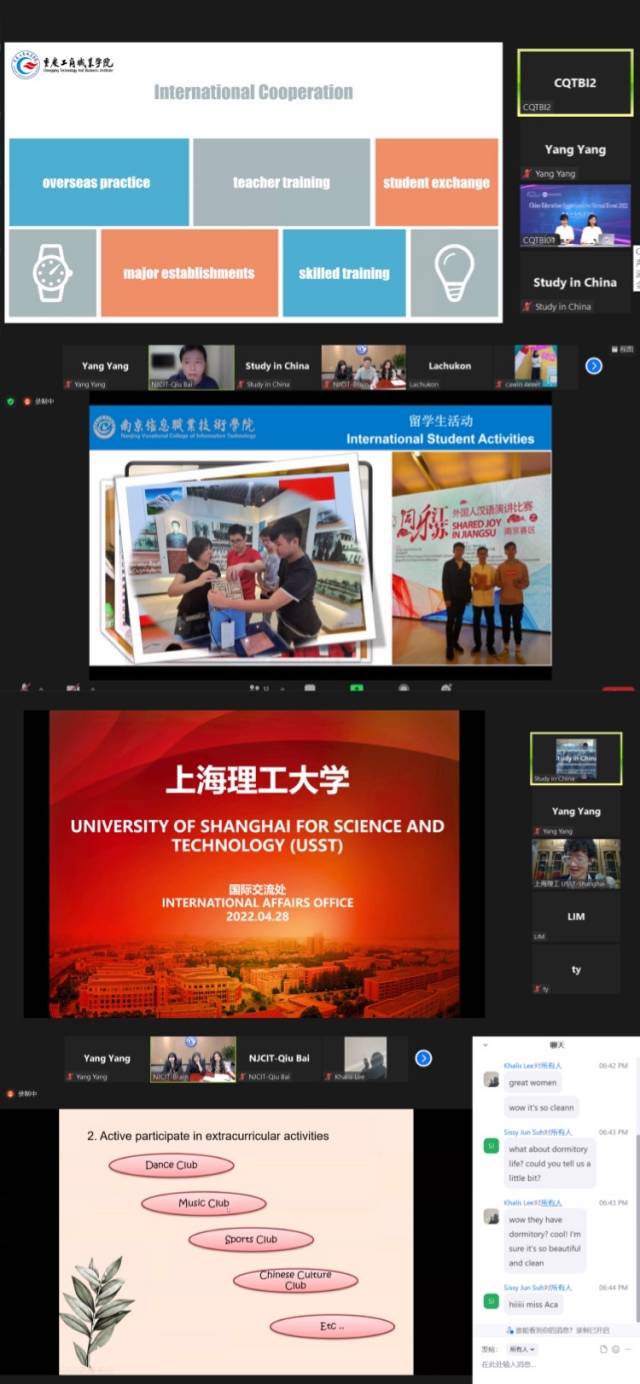Click Khalis Lee's avatar in the chat
Image resolution: width=640 pixels, height=1384 pixels.
click(x=491, y=1079)
